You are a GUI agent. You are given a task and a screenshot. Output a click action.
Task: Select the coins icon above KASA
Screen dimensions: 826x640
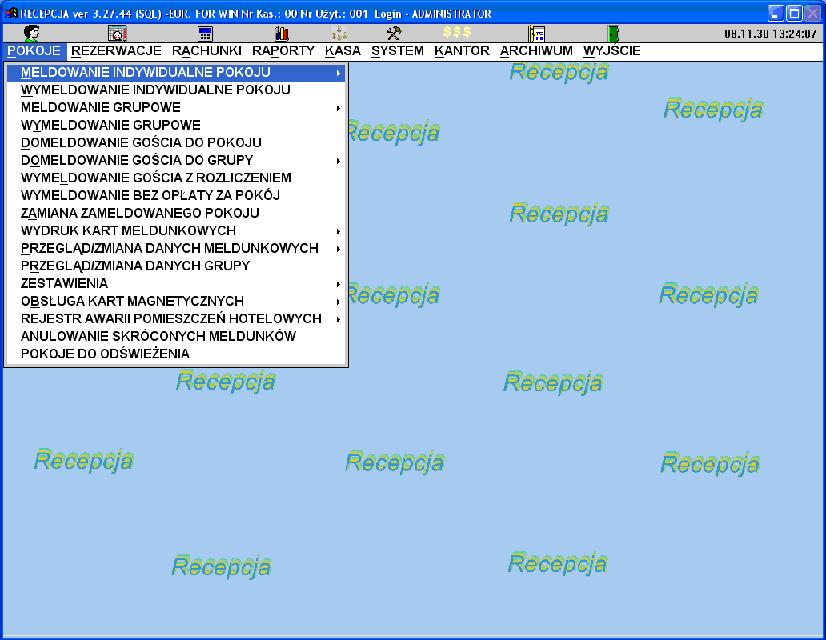pos(340,33)
